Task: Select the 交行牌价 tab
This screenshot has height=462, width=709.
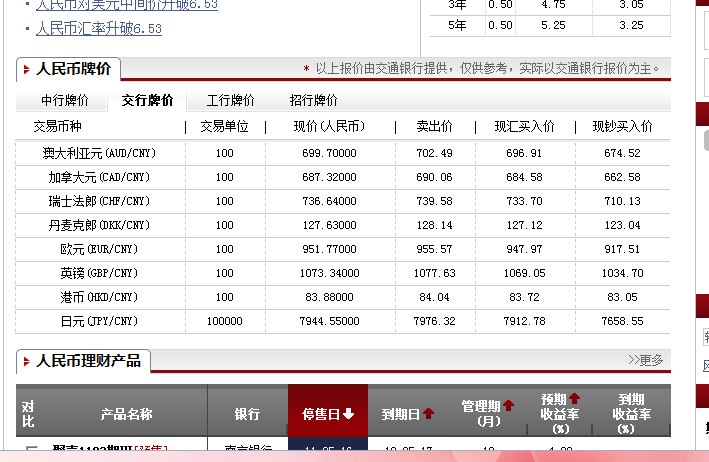Action: click(147, 101)
